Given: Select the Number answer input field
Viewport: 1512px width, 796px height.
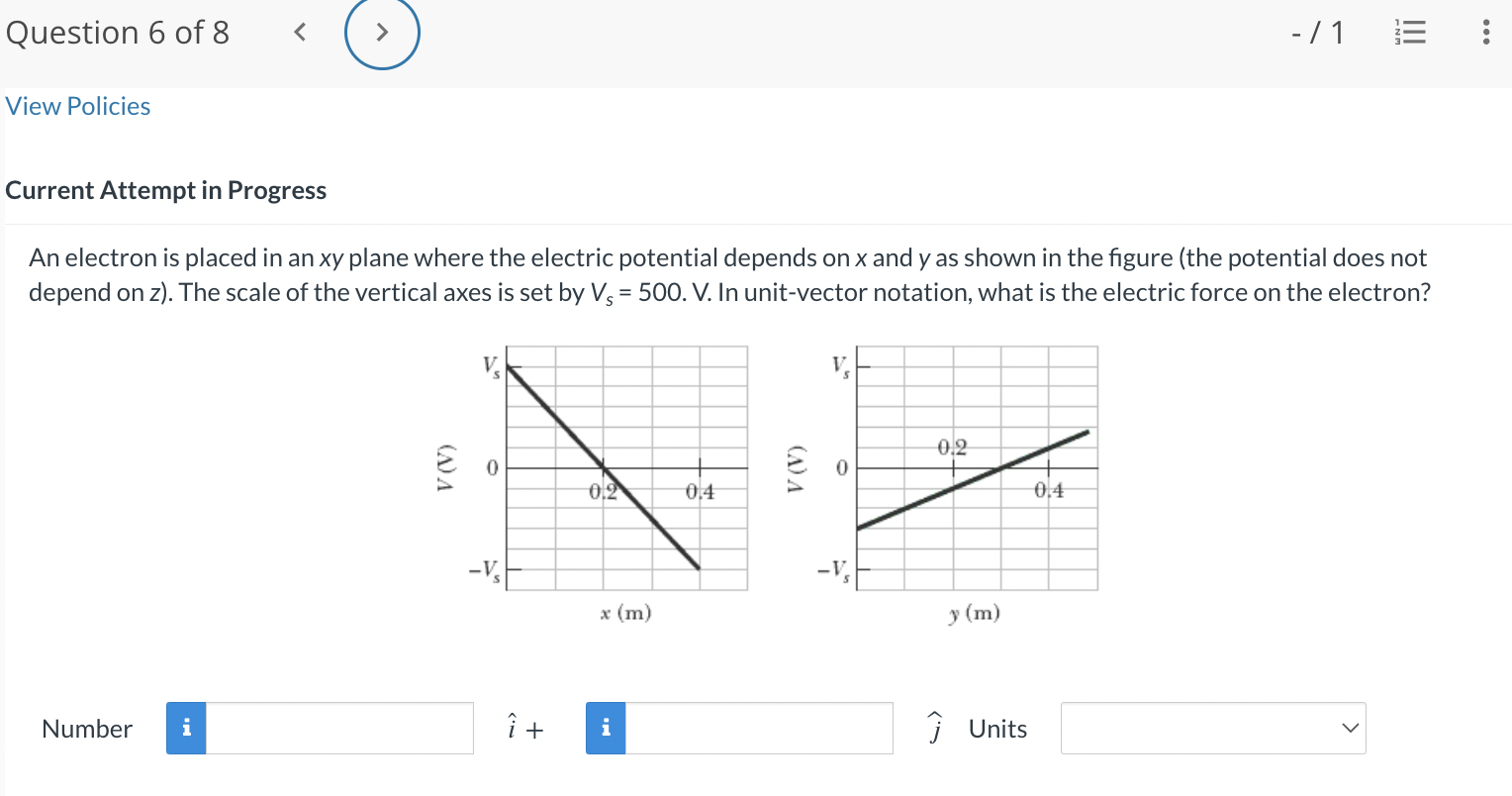Looking at the screenshot, I should [339, 728].
